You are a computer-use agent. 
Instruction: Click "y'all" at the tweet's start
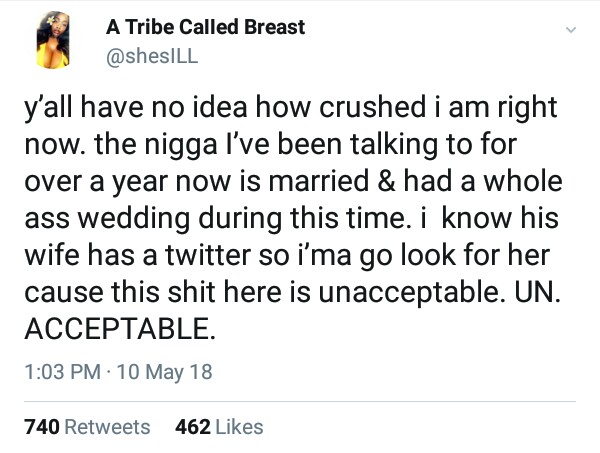[x=46, y=108]
